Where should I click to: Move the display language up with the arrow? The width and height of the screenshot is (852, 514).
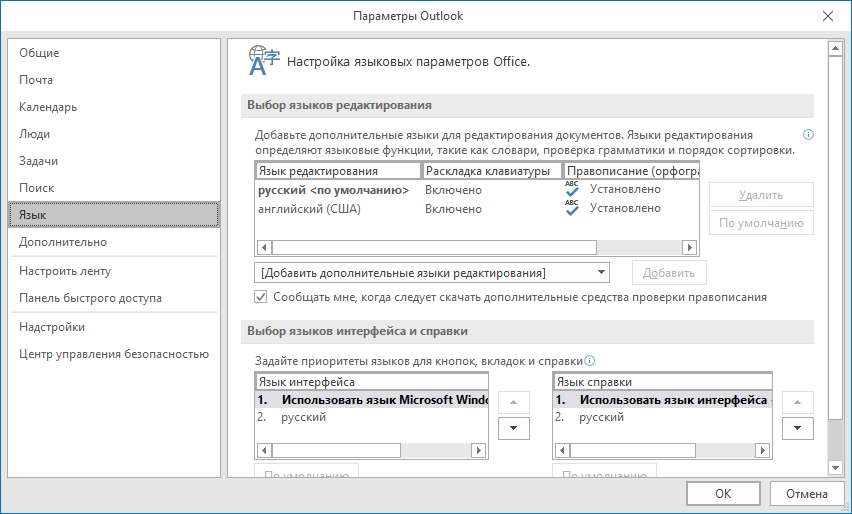pos(513,402)
